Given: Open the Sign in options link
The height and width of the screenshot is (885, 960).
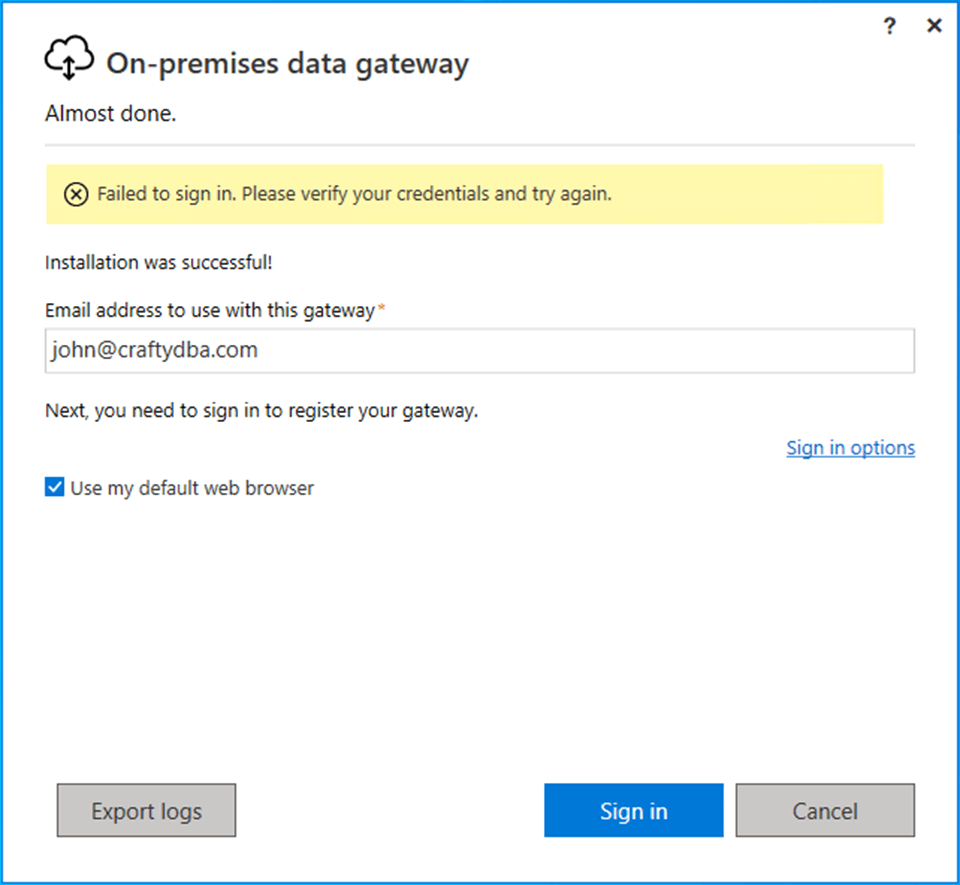Looking at the screenshot, I should click(850, 448).
